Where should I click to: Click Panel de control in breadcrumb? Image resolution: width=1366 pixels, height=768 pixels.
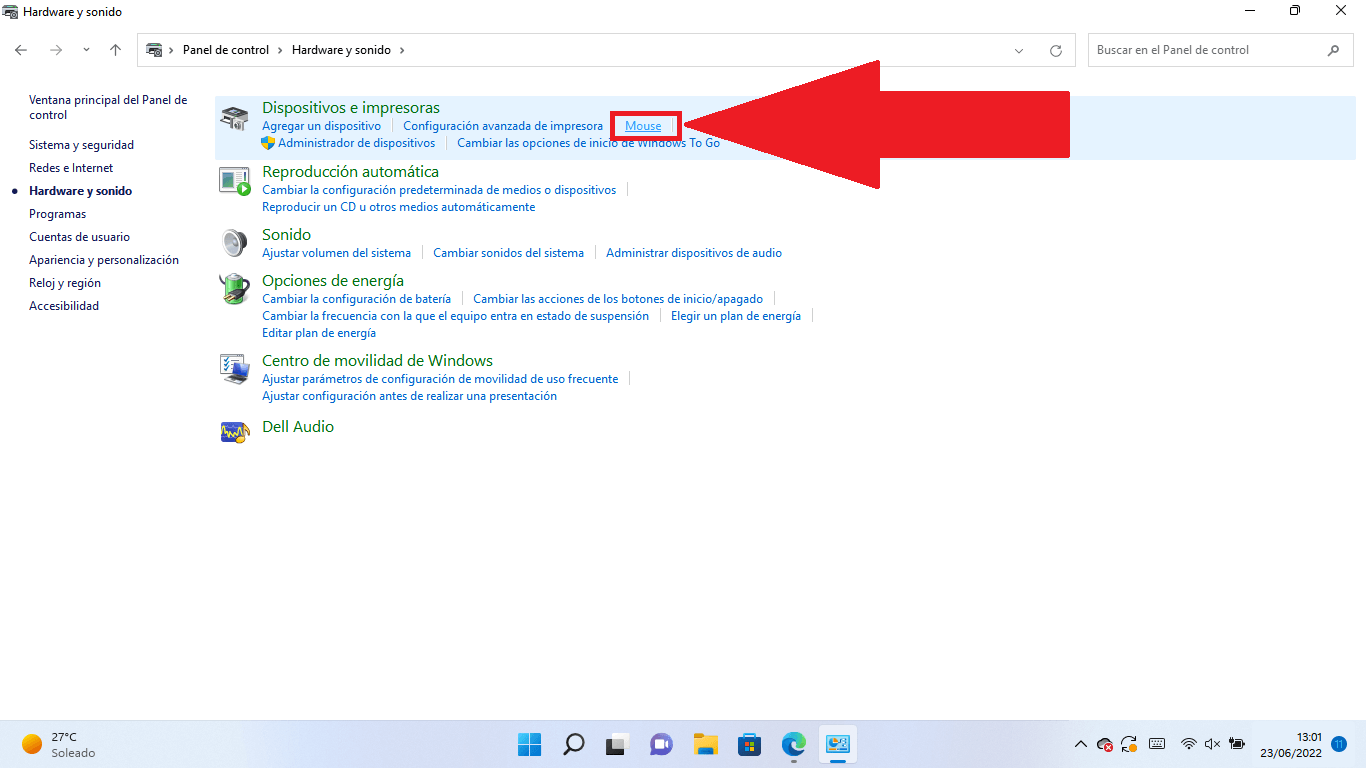point(226,50)
